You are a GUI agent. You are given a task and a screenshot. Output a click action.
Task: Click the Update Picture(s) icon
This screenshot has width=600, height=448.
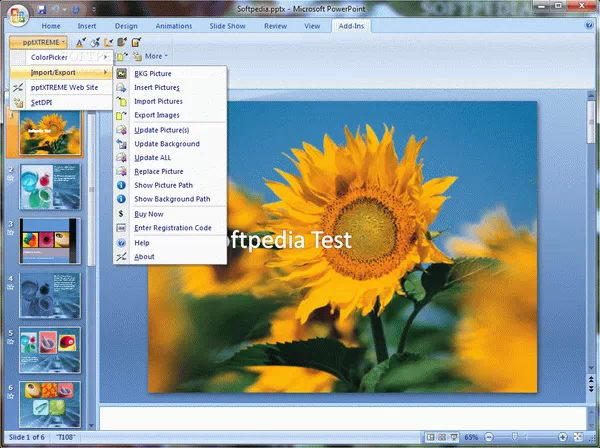[121, 130]
